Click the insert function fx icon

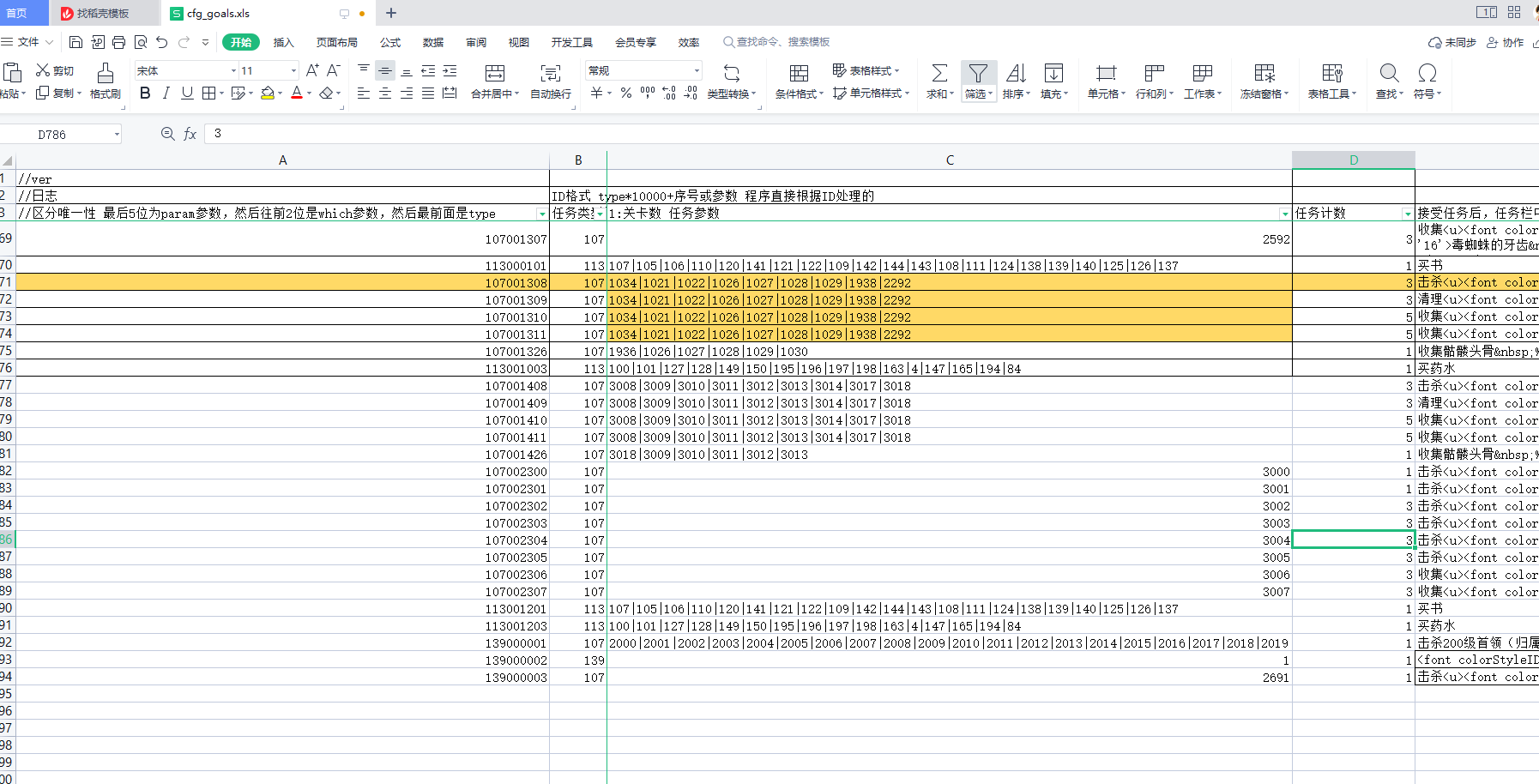click(x=190, y=134)
